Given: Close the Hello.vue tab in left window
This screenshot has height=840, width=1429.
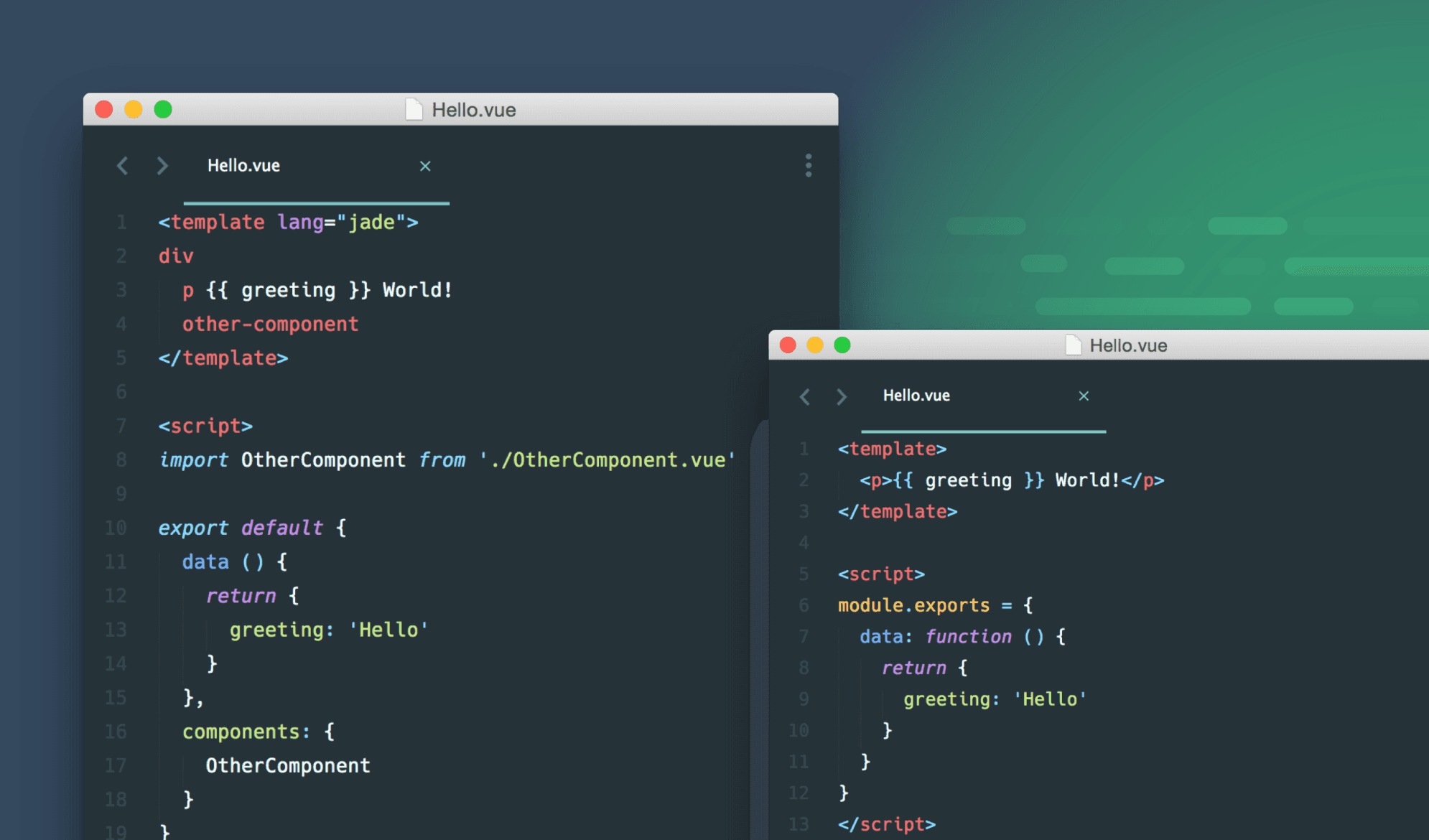Looking at the screenshot, I should tap(425, 166).
